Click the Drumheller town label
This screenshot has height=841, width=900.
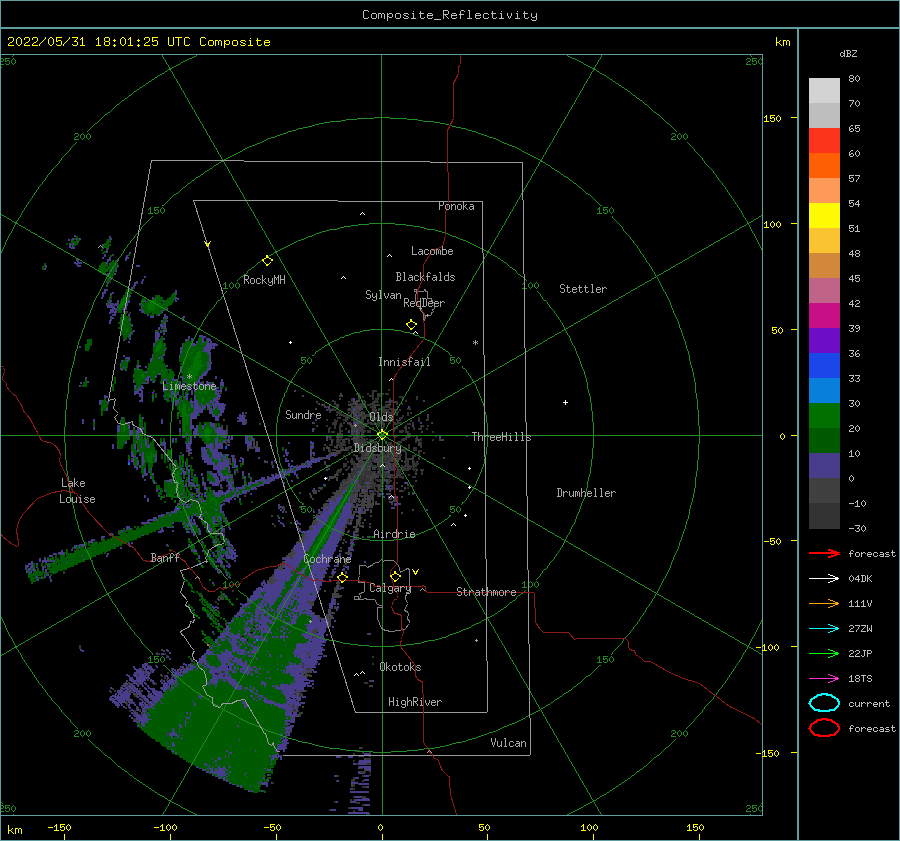point(586,493)
